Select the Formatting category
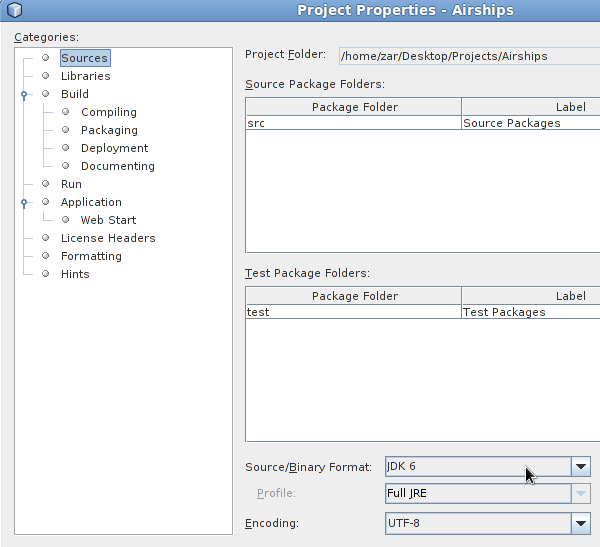 [91, 256]
